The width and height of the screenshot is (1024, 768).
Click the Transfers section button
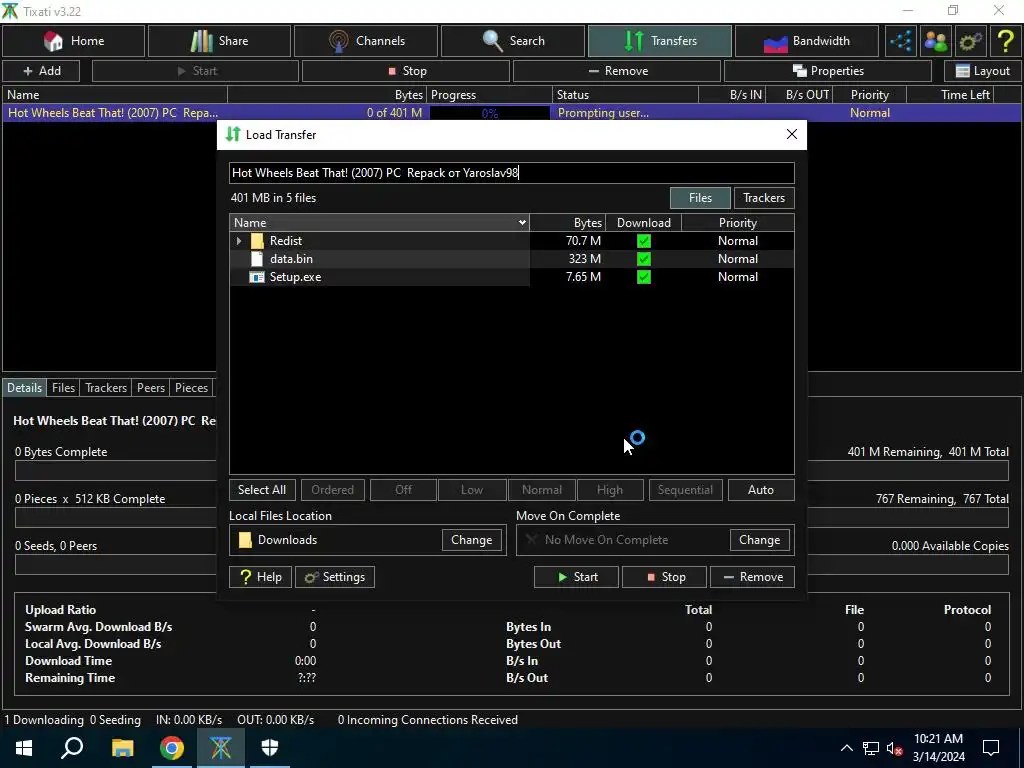(660, 41)
